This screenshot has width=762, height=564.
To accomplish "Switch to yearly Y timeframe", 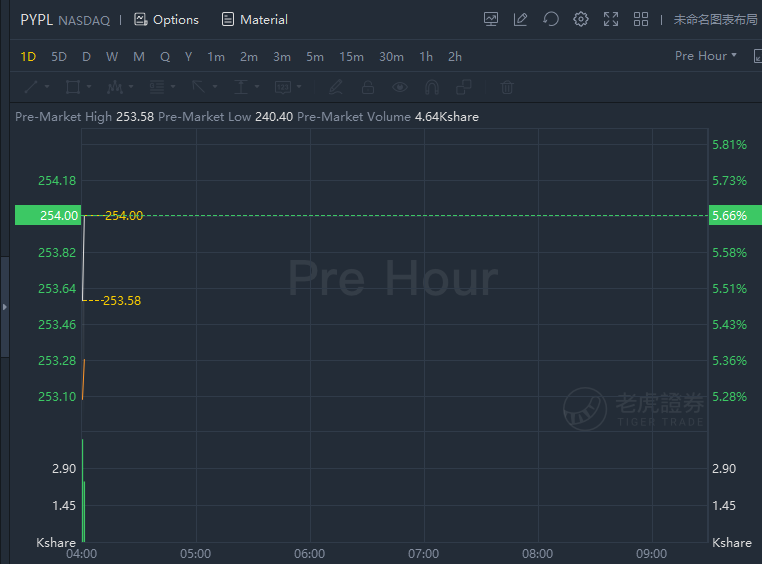I will click(189, 57).
